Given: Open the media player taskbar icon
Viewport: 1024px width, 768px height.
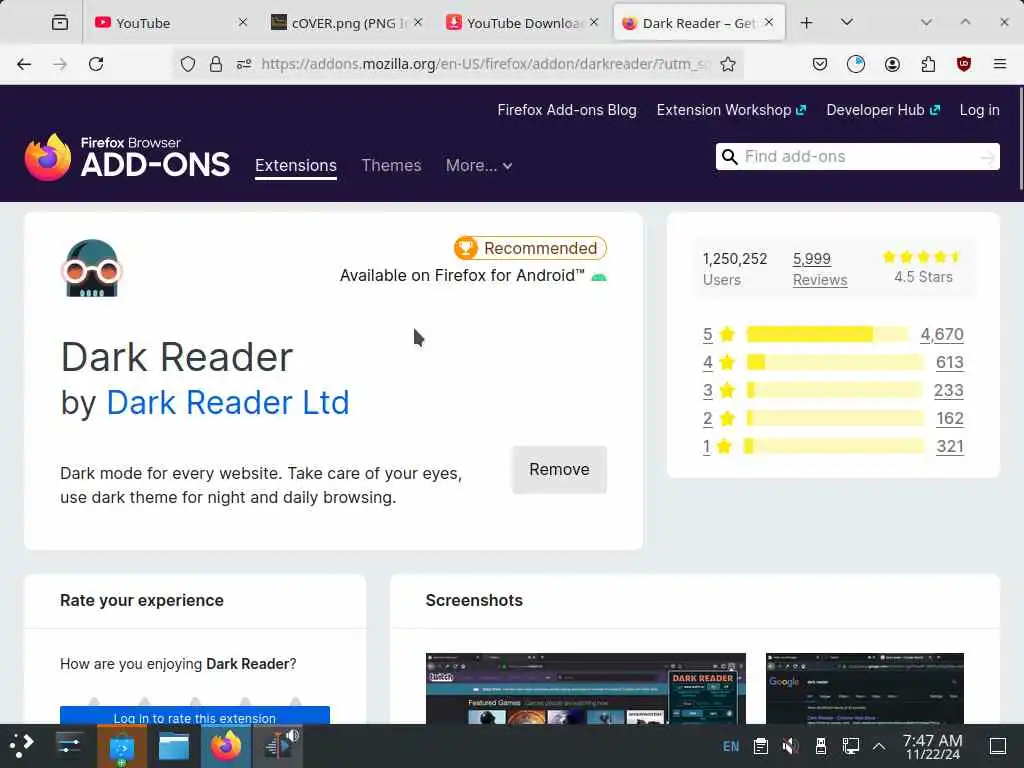Looking at the screenshot, I should coord(279,746).
